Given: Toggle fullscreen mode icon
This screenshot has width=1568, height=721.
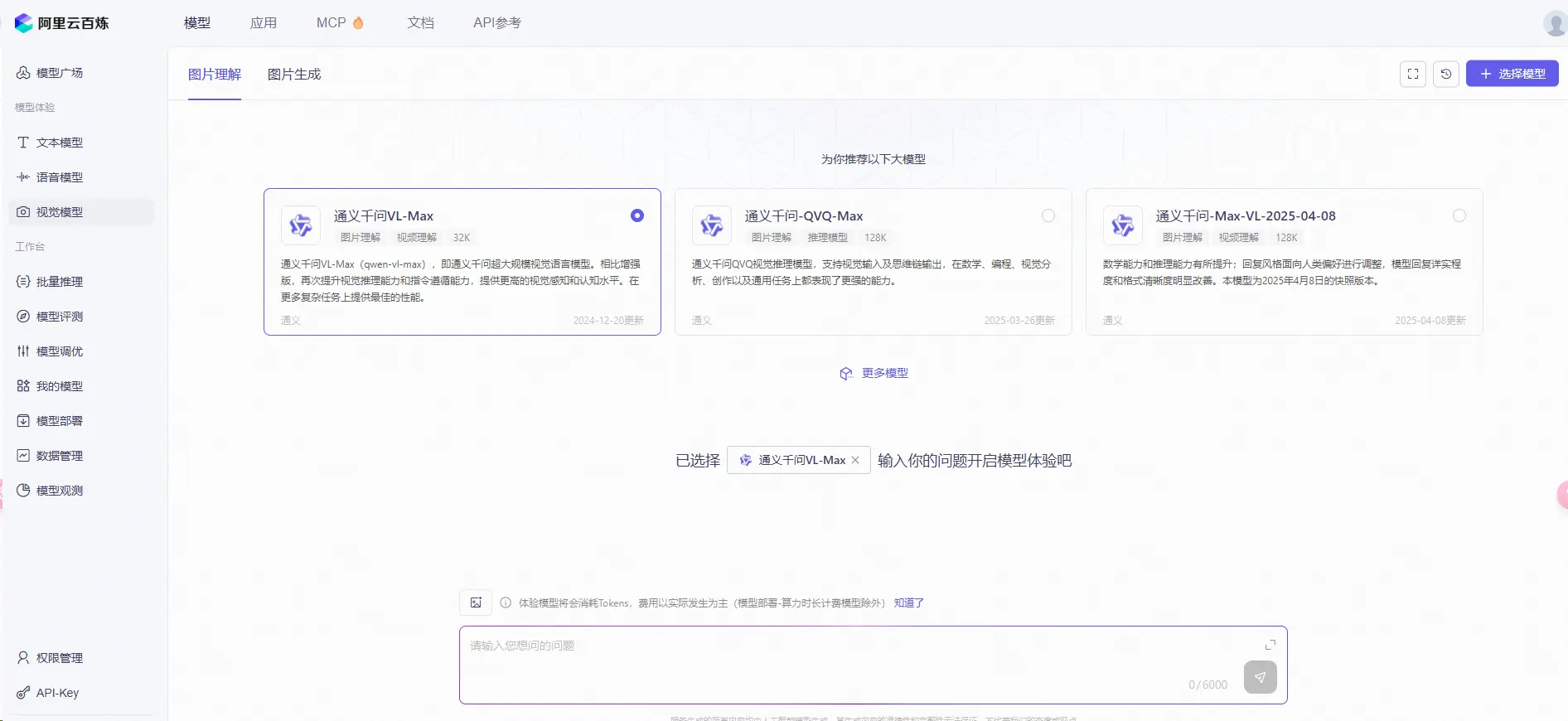Looking at the screenshot, I should click(1413, 74).
